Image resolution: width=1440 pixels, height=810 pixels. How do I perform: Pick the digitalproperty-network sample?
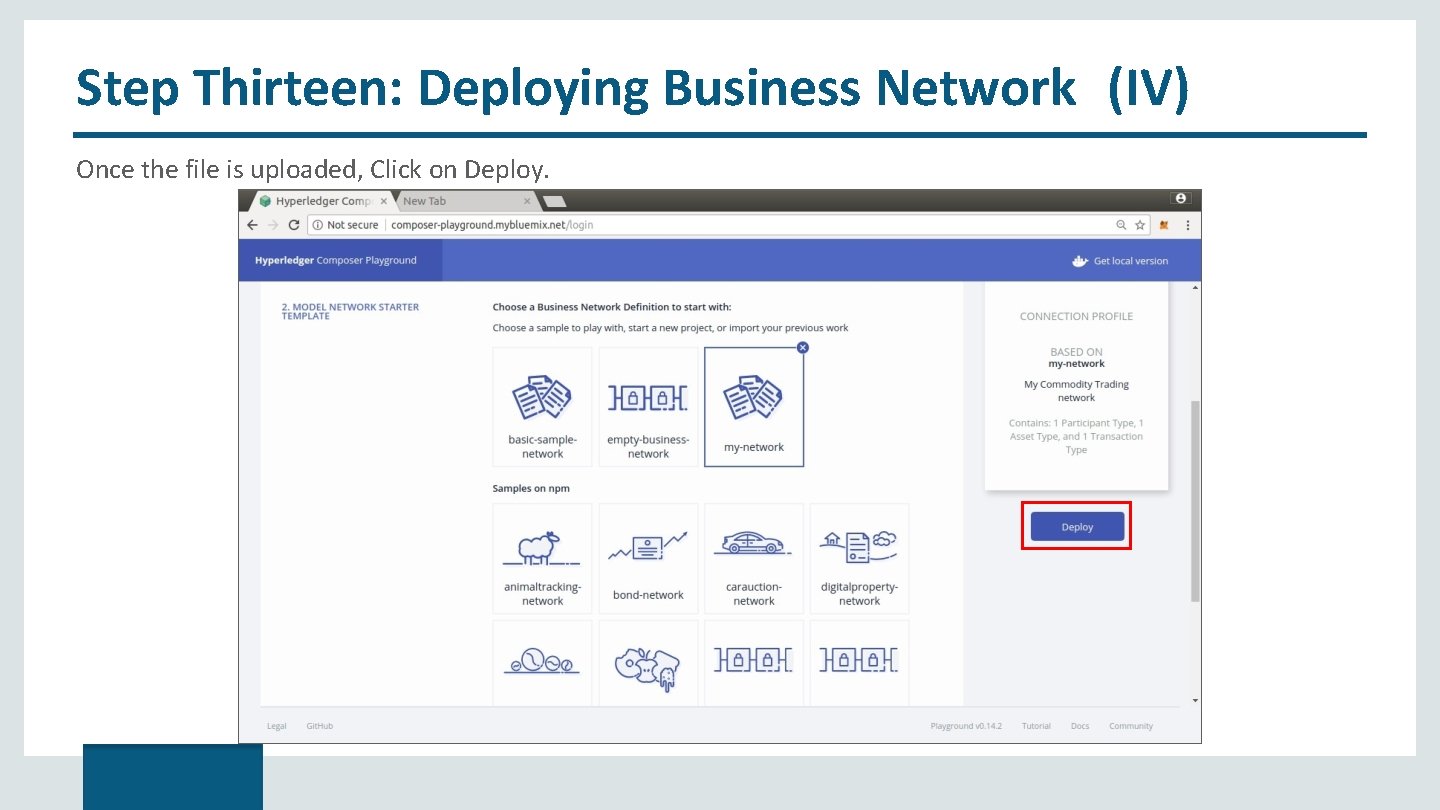click(x=859, y=559)
